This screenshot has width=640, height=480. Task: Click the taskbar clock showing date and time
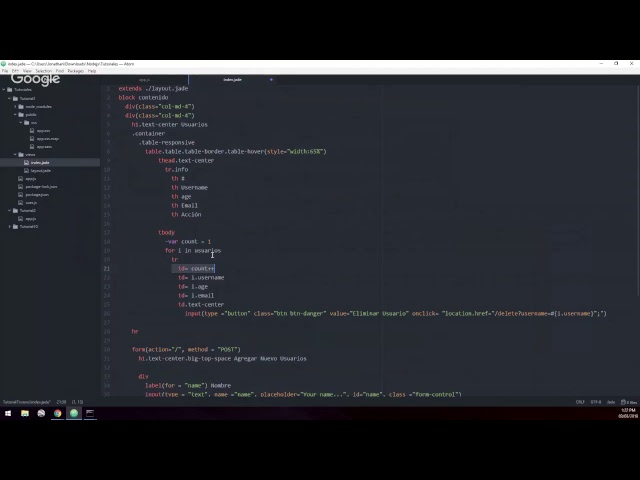(628, 413)
